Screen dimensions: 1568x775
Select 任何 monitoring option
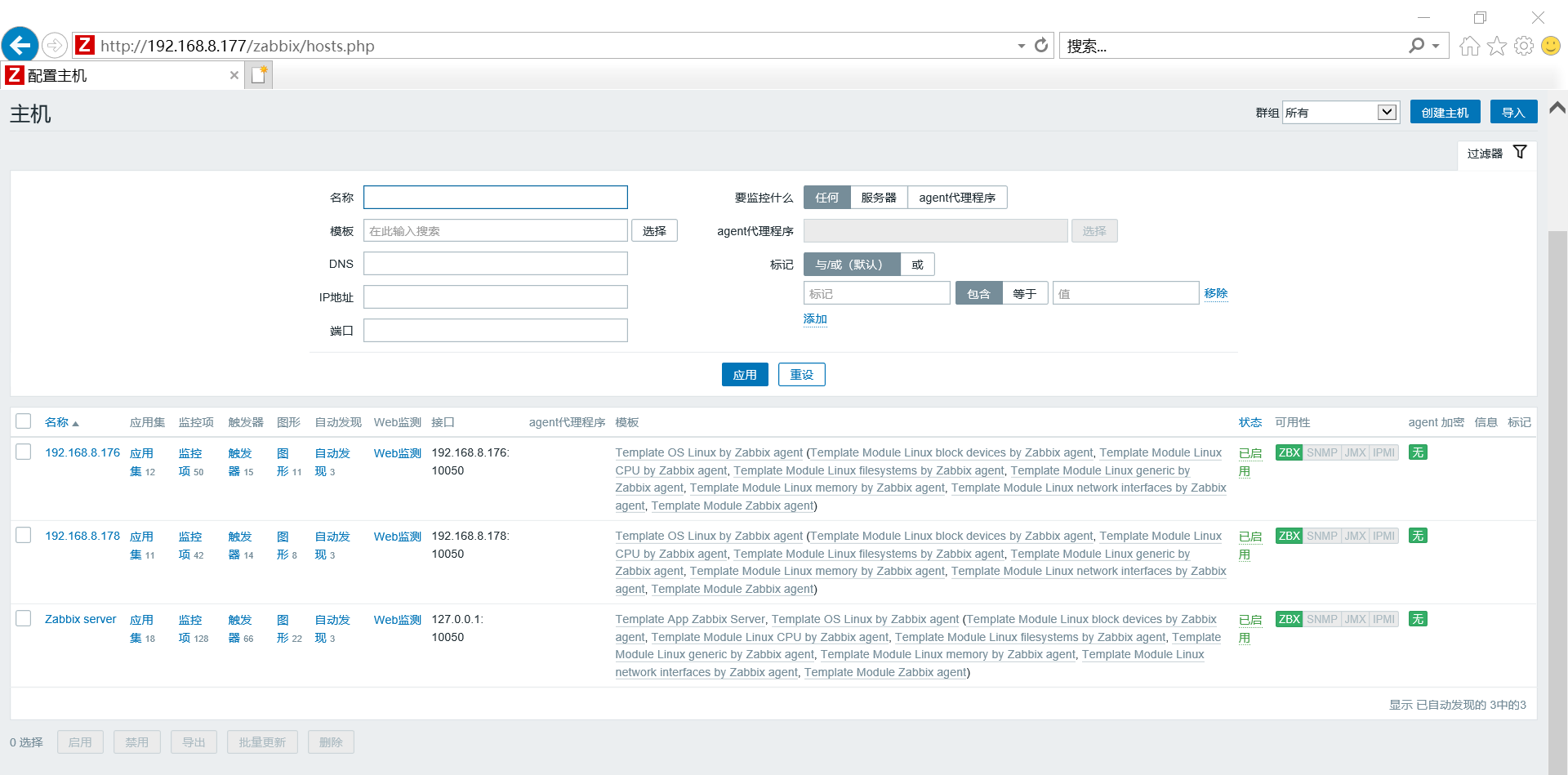tap(826, 198)
